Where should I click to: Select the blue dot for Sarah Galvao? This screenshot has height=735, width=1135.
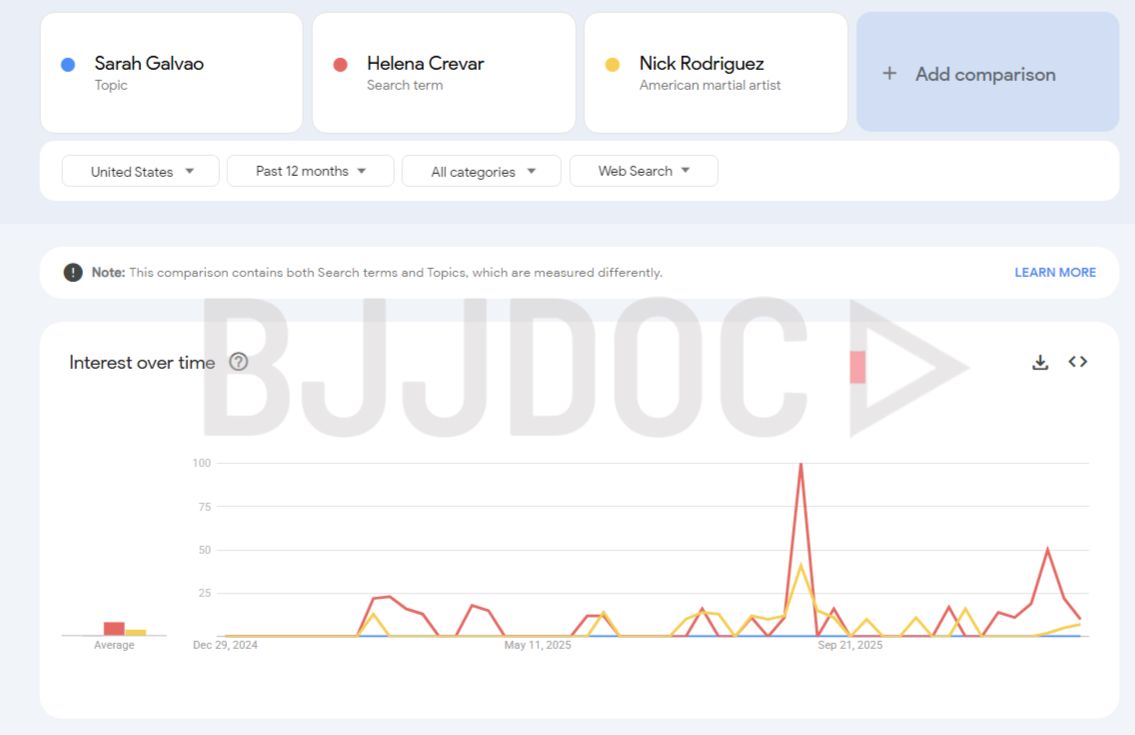pyautogui.click(x=68, y=65)
